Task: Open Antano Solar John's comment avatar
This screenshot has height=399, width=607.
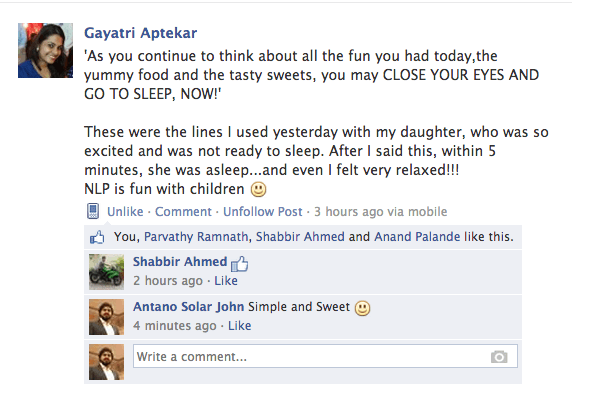Action: (106, 317)
